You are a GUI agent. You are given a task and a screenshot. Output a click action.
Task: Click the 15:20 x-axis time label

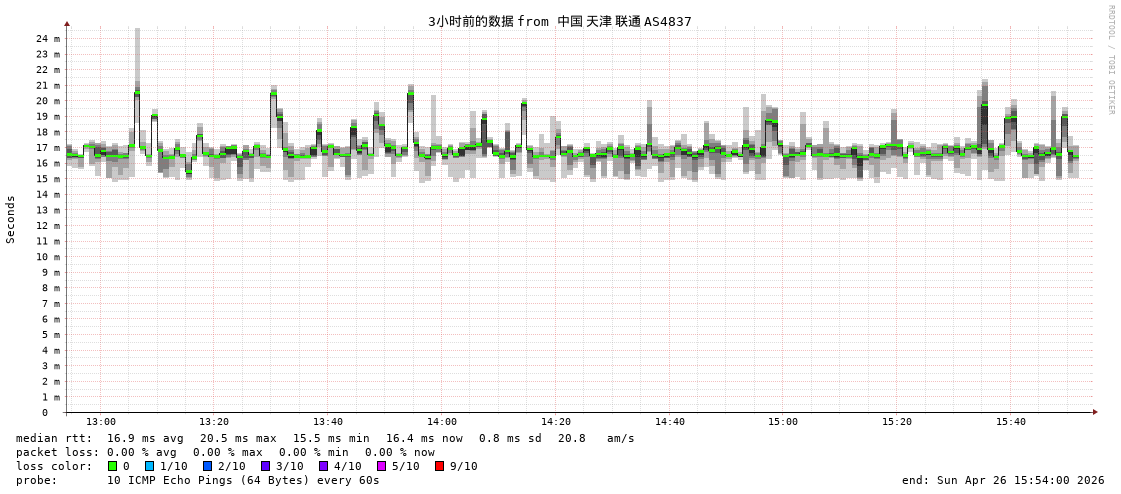point(897,422)
